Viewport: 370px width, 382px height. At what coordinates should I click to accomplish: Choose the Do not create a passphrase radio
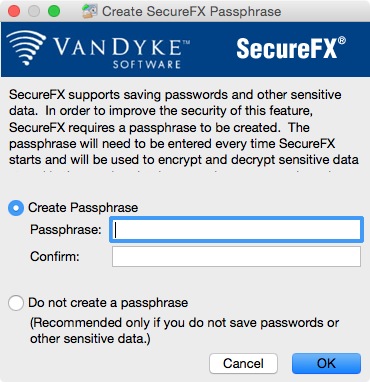coord(16,303)
